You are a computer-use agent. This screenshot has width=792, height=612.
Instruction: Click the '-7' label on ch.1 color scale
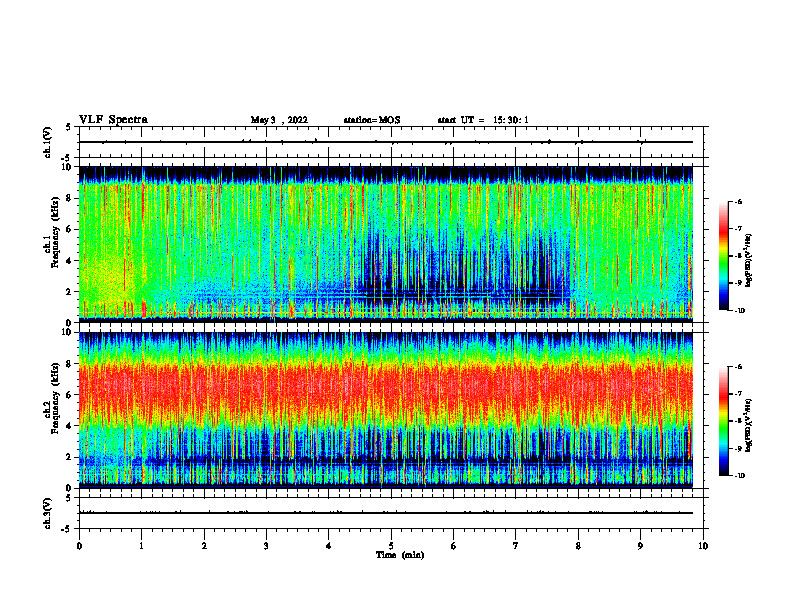pos(738,229)
